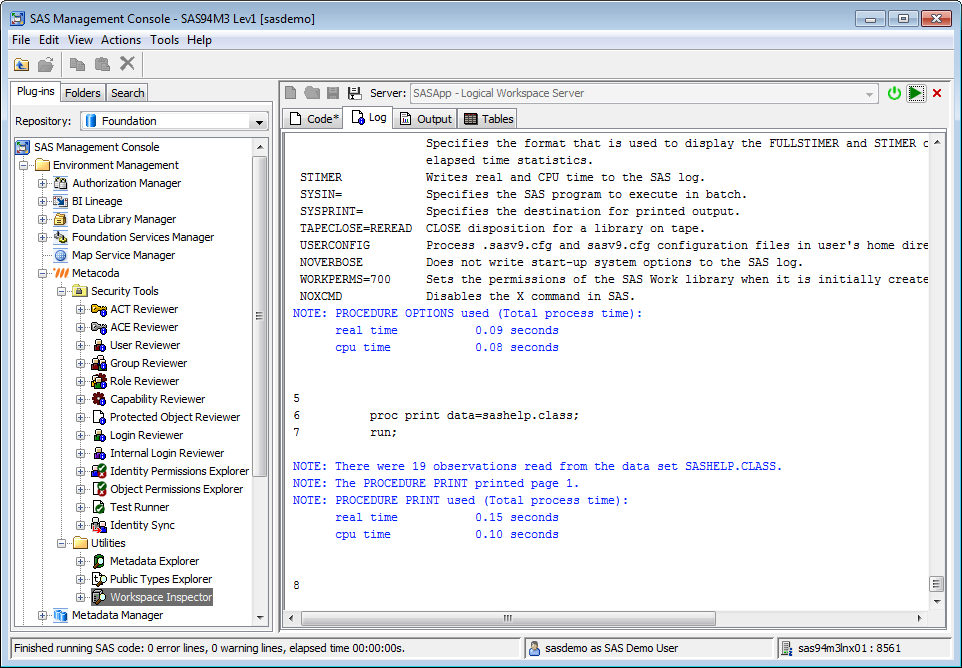Collapse the Utilities folder
The height and width of the screenshot is (668, 962).
61,543
